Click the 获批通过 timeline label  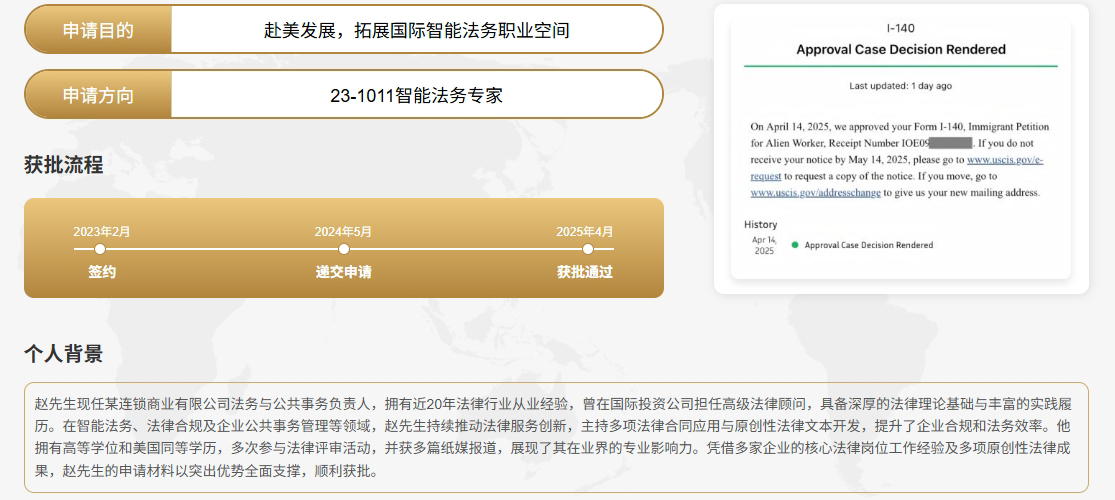[585, 272]
